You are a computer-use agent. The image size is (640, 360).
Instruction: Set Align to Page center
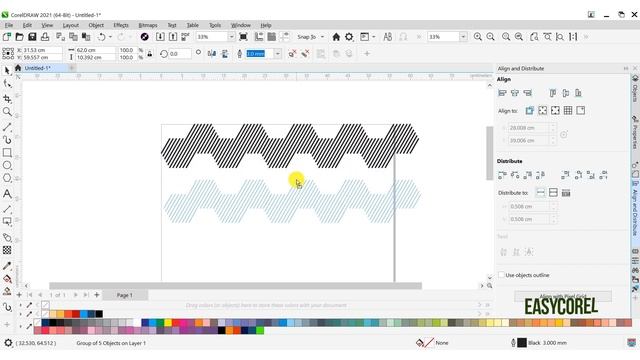tap(555, 110)
